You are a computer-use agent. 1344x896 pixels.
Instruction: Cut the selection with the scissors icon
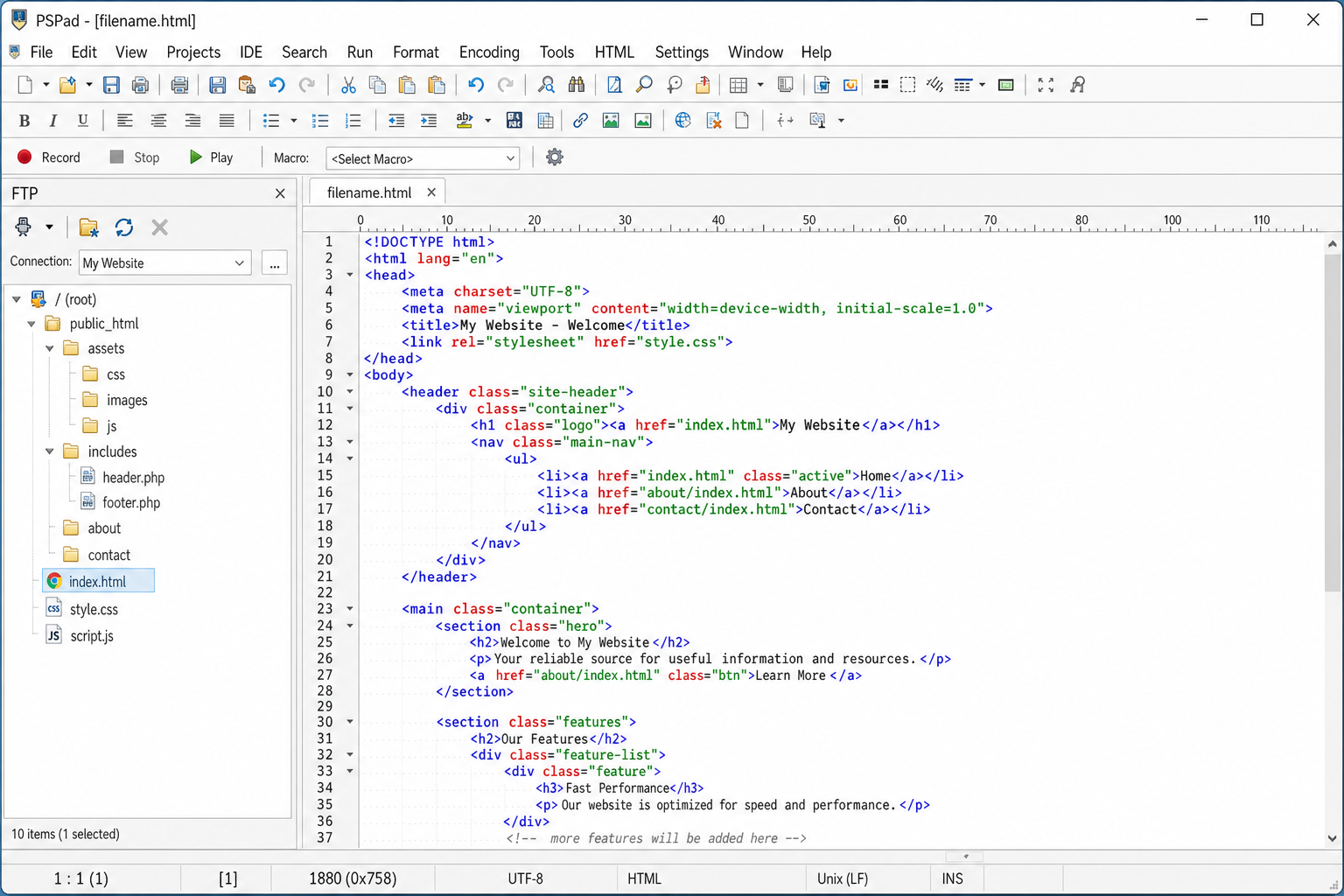click(348, 85)
